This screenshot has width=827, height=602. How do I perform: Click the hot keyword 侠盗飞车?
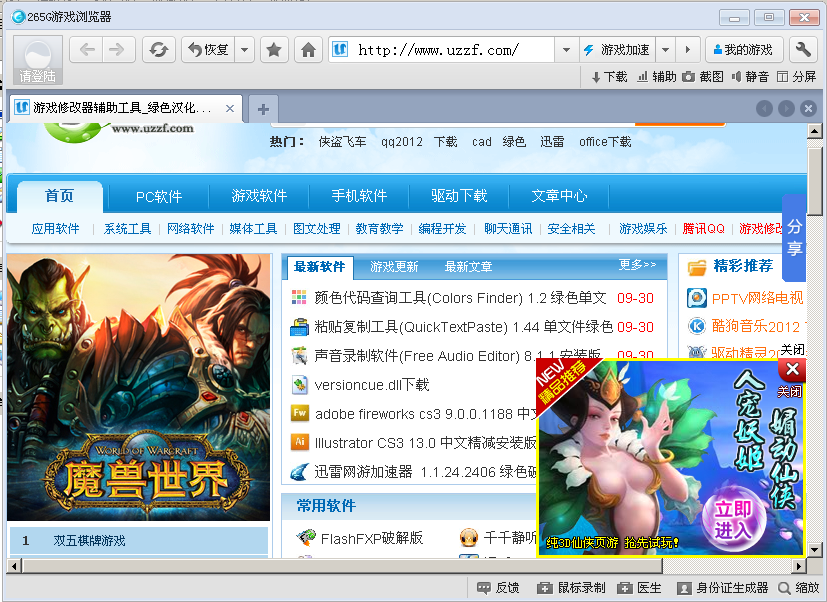coord(342,142)
